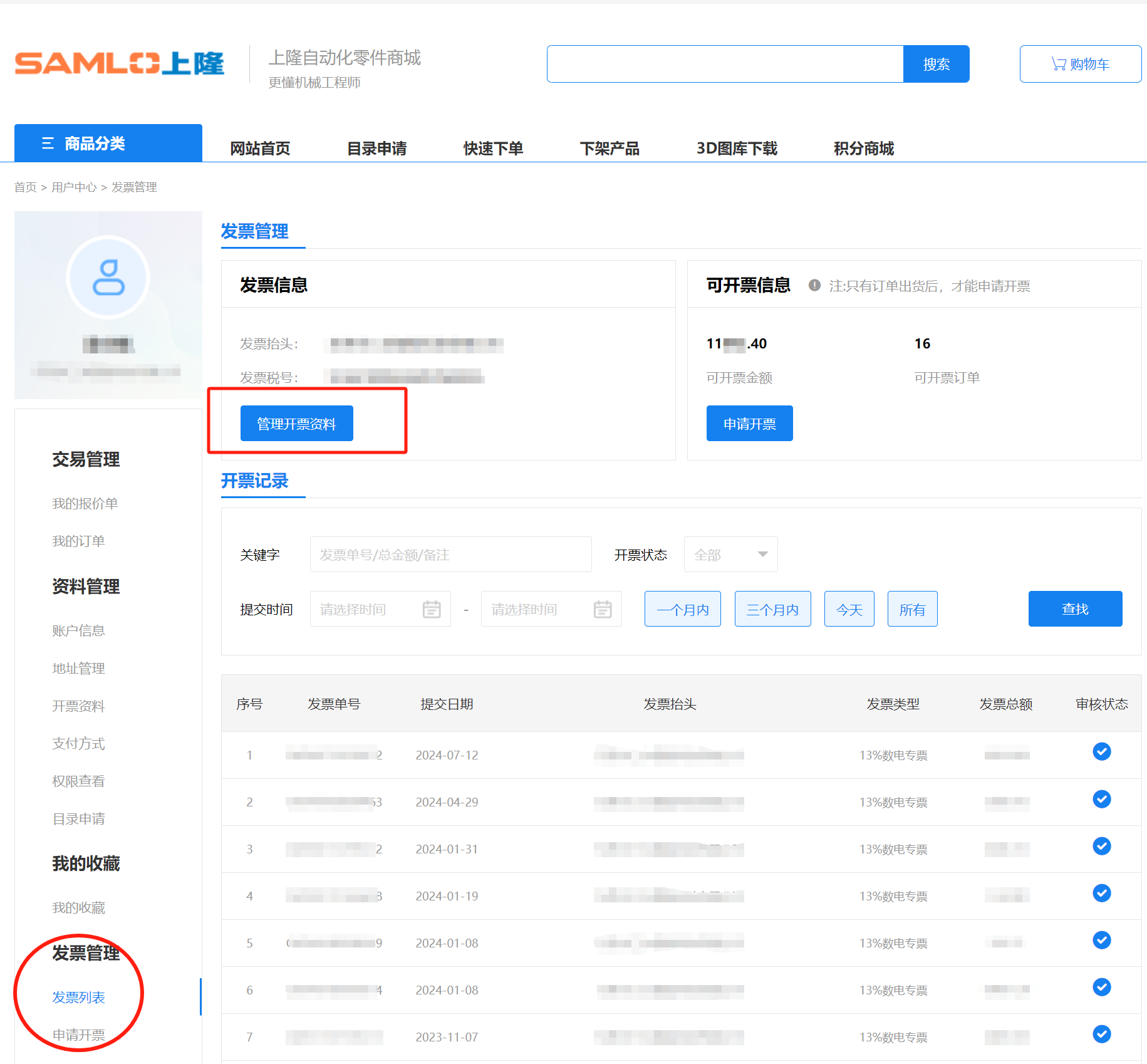Toggle the 三个月内 time filter
1147x1064 pixels.
click(x=772, y=609)
